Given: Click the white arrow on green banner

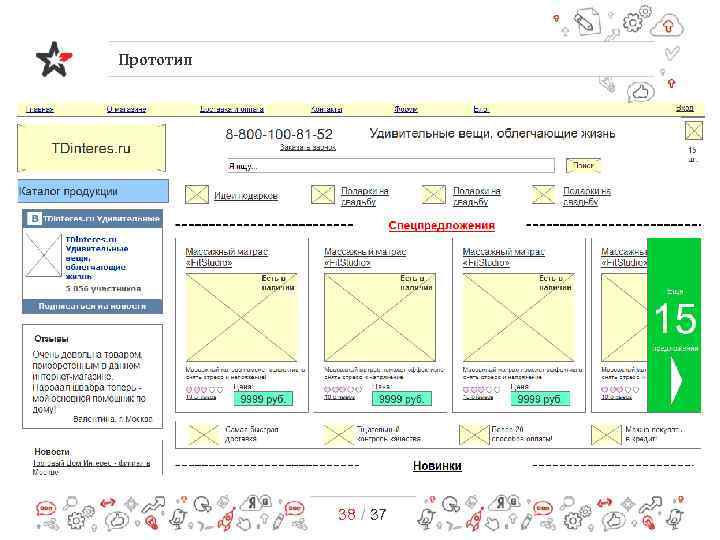Looking at the screenshot, I should pyautogui.click(x=676, y=380).
